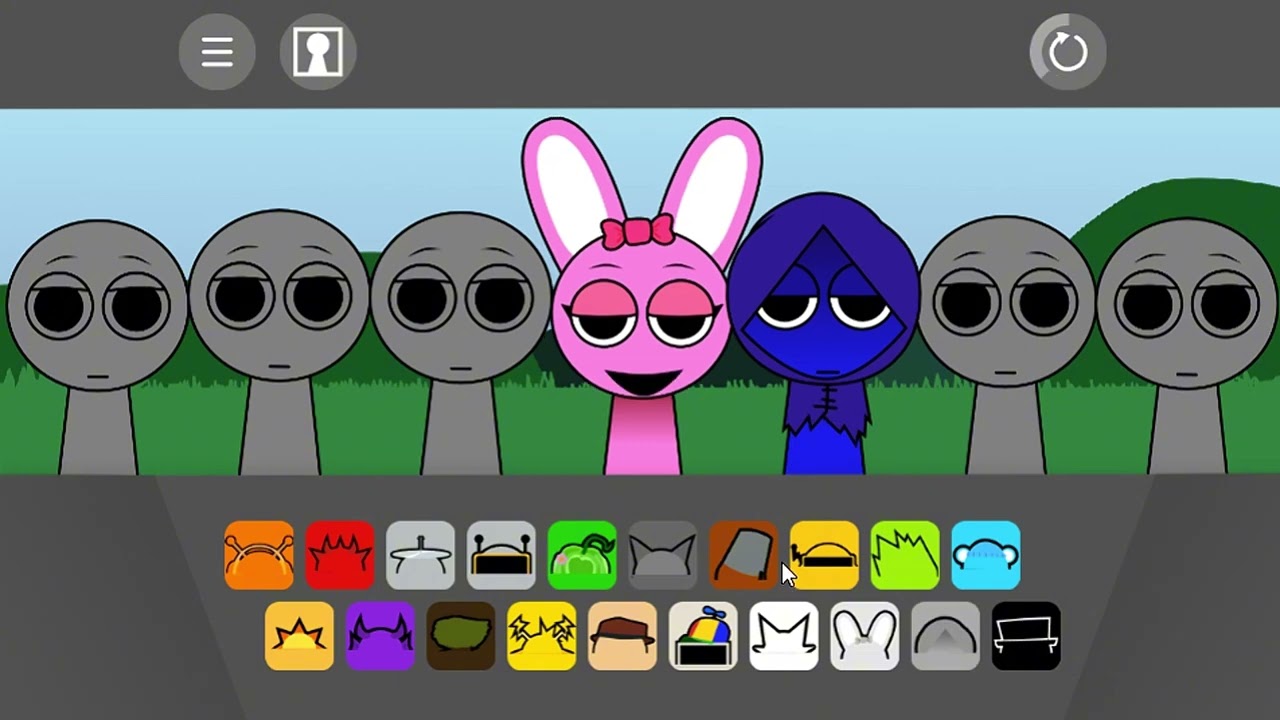Click the circular reset button
This screenshot has width=1280, height=720.
coord(1068,52)
